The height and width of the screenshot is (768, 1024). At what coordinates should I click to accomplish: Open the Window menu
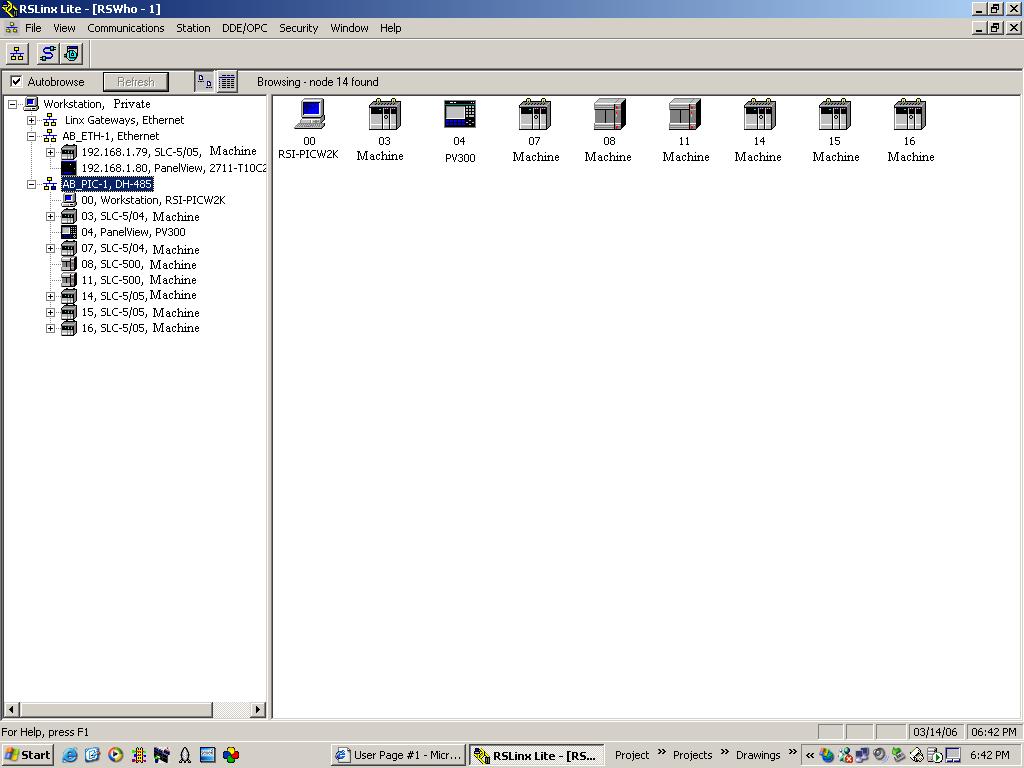click(x=349, y=28)
